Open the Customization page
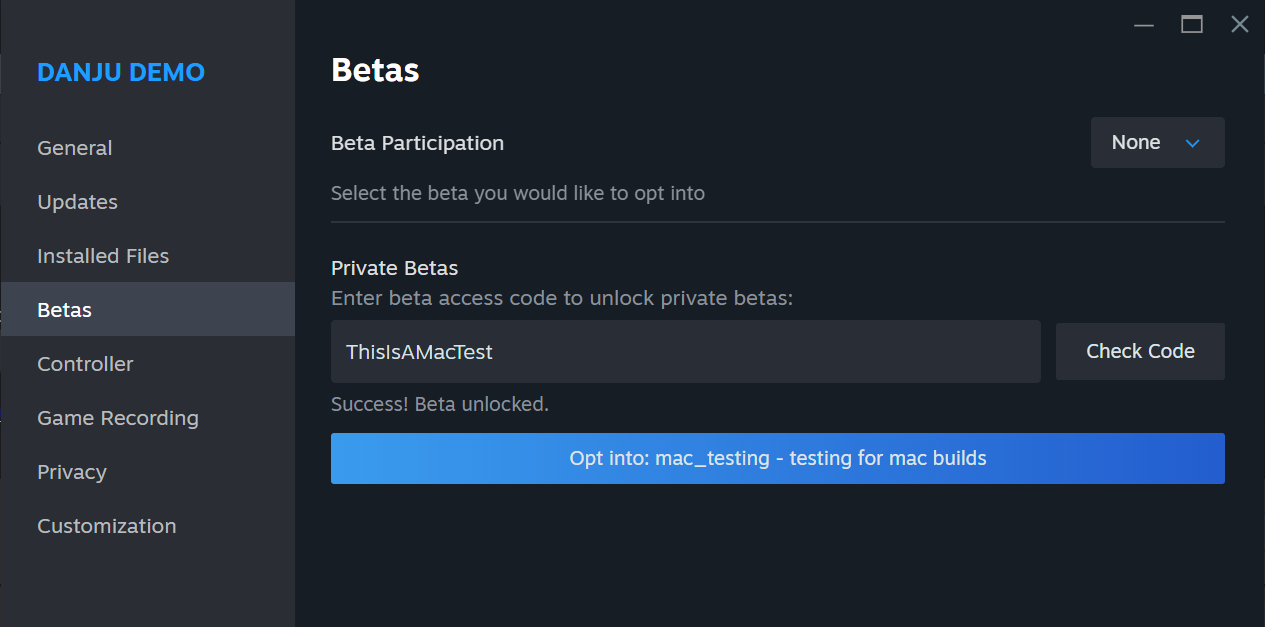1265x627 pixels. pyautogui.click(x=106, y=525)
